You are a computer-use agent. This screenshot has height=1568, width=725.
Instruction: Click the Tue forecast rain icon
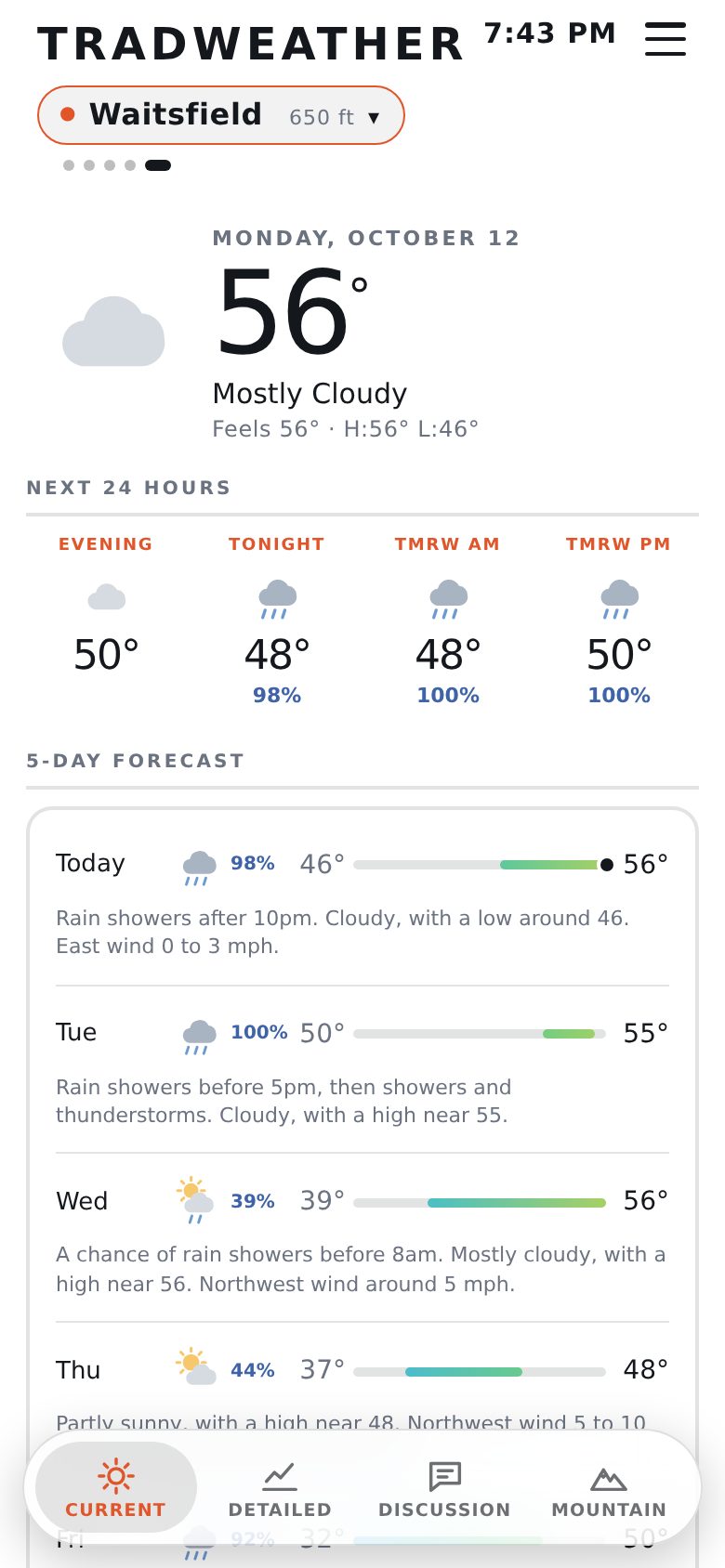200,1037
